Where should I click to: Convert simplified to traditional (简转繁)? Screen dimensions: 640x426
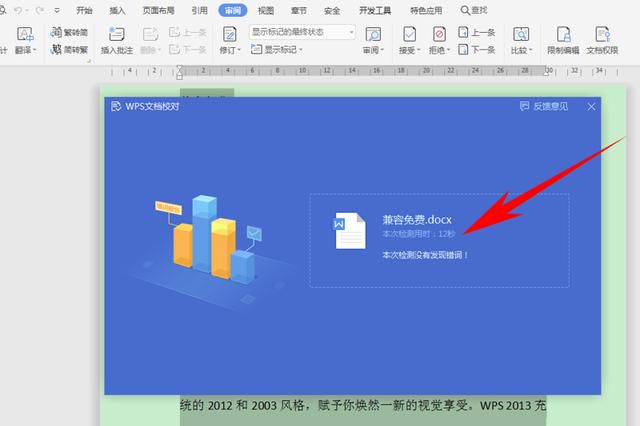pyautogui.click(x=69, y=50)
